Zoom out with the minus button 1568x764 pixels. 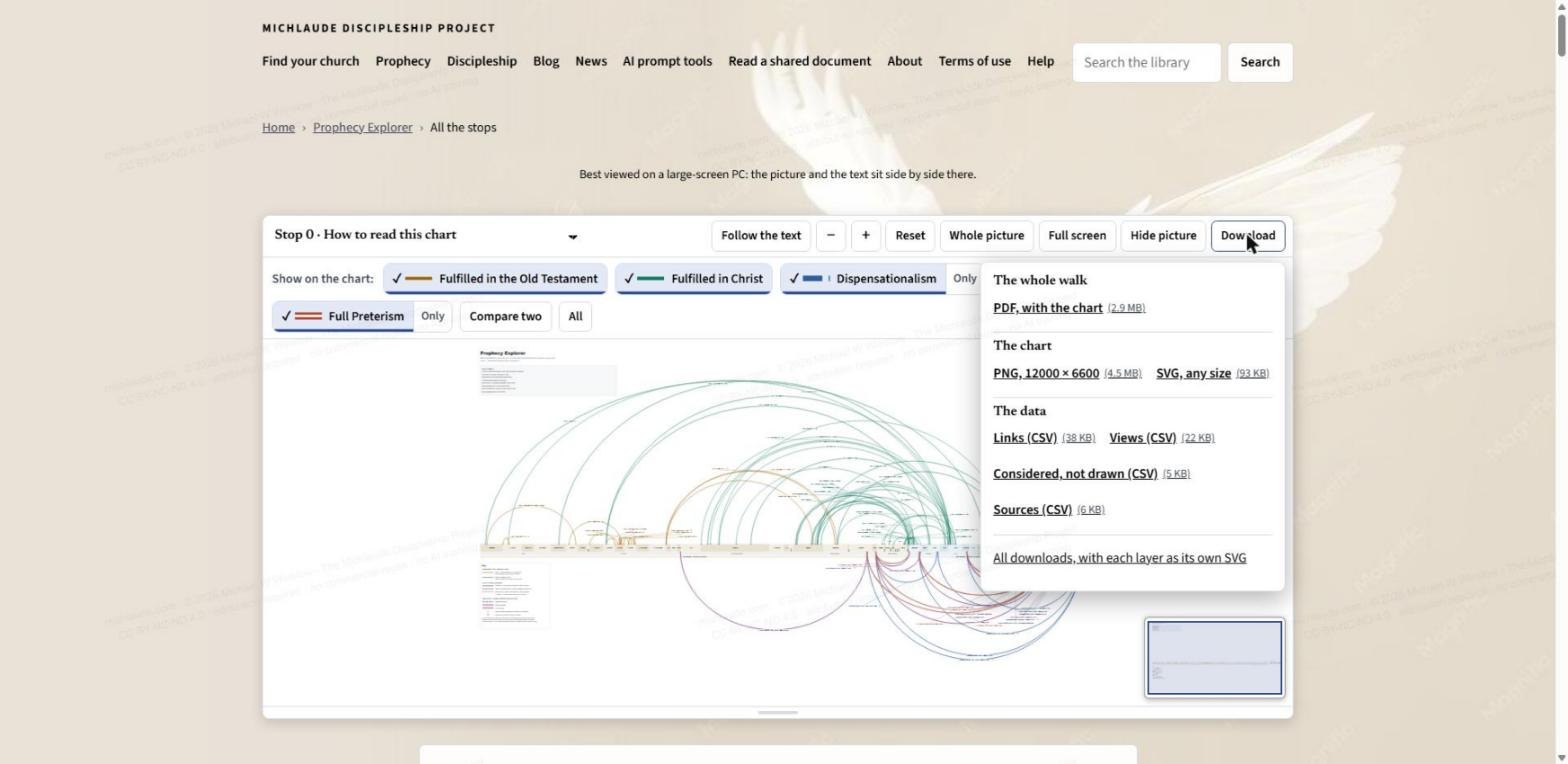click(831, 236)
